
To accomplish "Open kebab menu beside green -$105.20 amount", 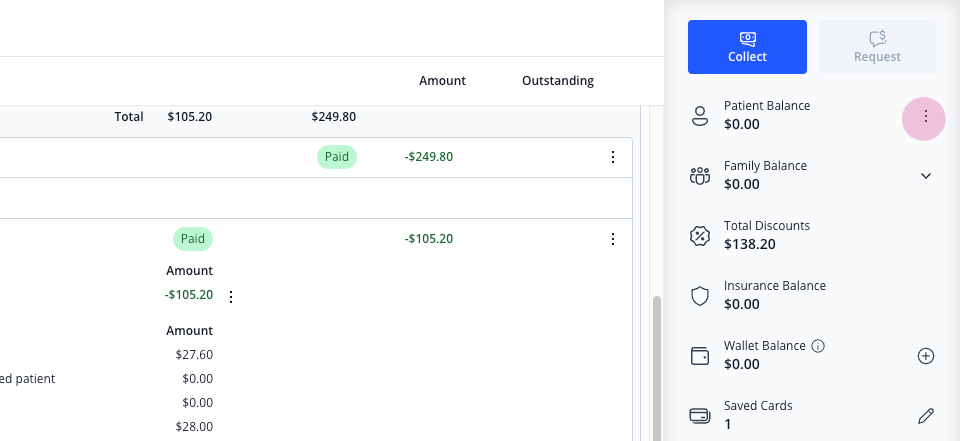I will pyautogui.click(x=231, y=297).
